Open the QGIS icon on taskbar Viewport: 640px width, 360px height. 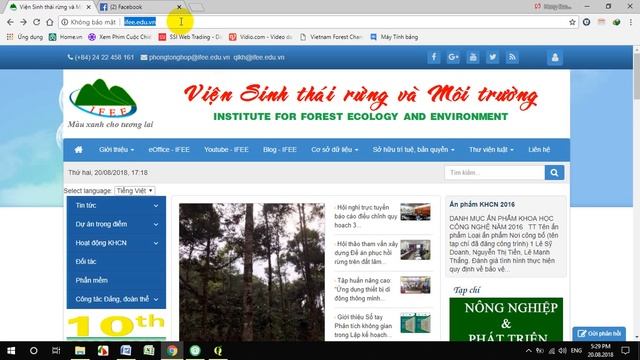(x=218, y=351)
